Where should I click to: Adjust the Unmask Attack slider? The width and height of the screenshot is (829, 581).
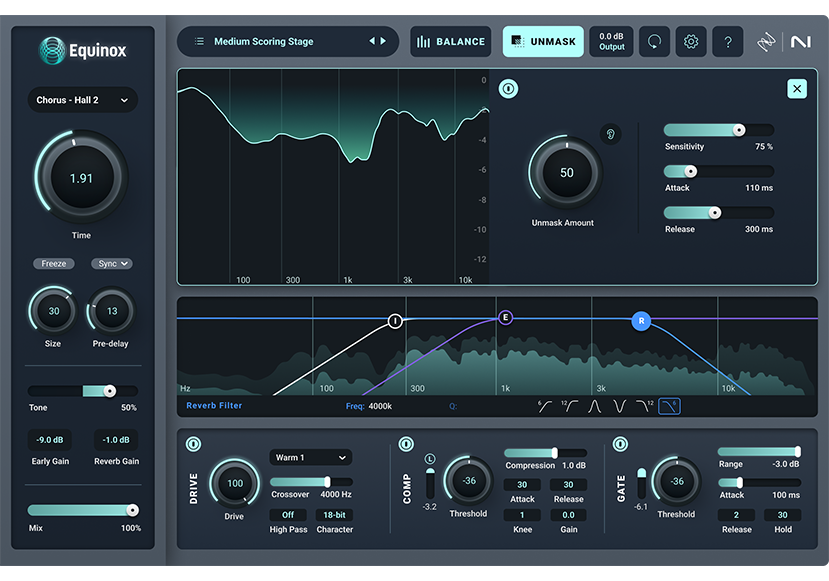(719, 171)
